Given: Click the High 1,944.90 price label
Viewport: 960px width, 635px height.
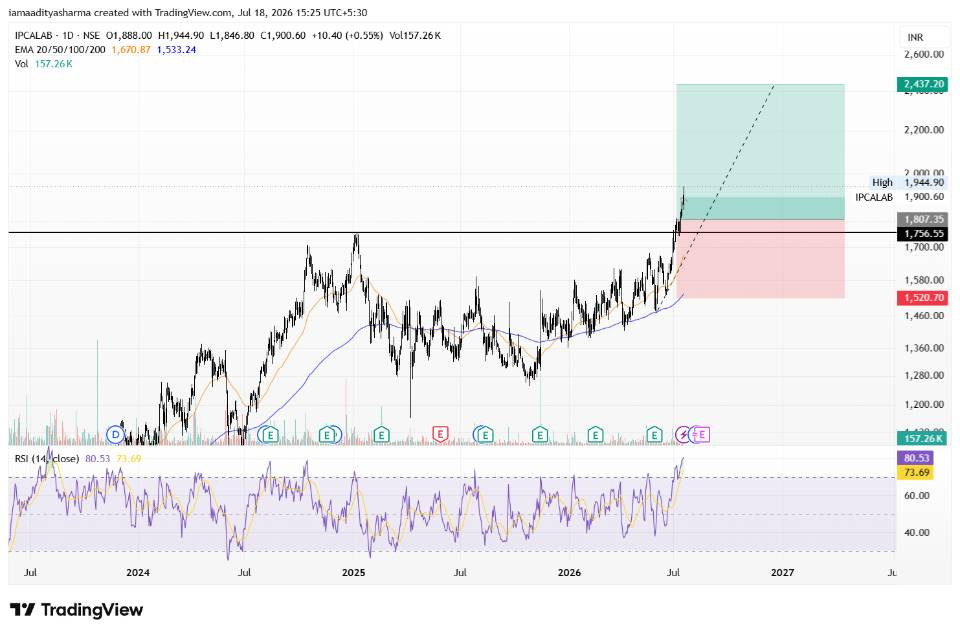Looking at the screenshot, I should coord(908,182).
